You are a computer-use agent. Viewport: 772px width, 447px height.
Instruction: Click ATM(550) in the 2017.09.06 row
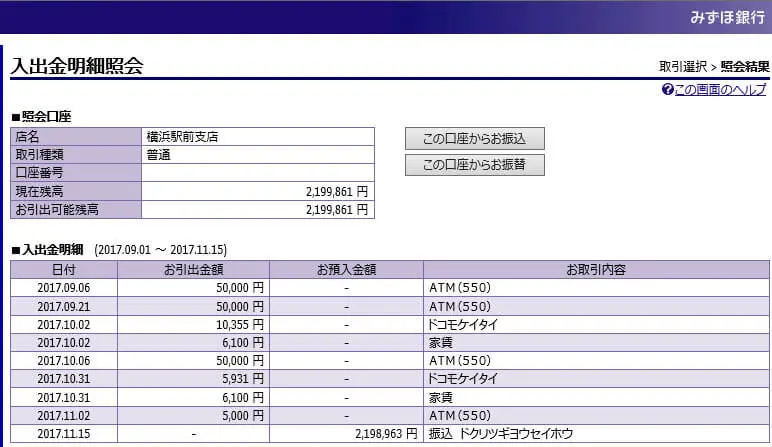(460, 288)
